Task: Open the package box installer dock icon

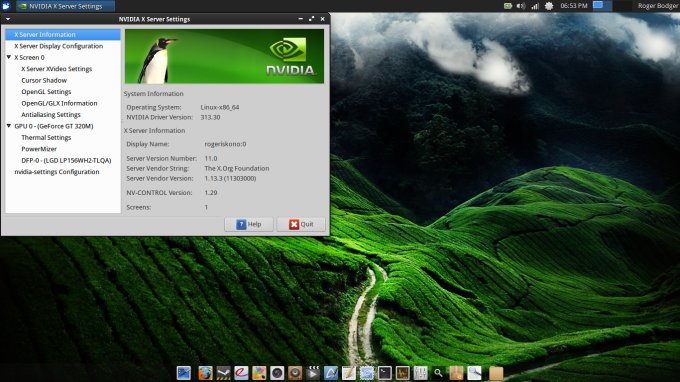Action: point(456,372)
